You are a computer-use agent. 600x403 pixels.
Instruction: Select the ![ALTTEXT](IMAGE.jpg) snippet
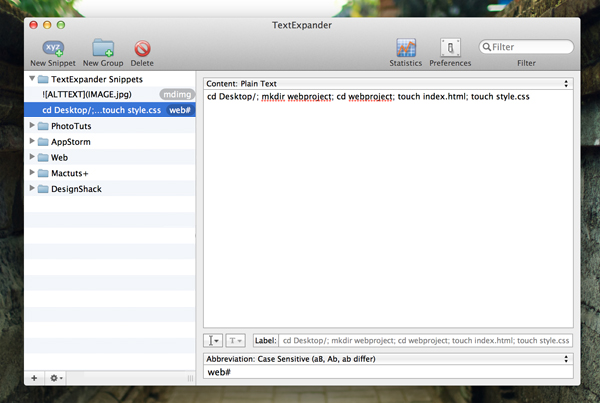click(110, 94)
